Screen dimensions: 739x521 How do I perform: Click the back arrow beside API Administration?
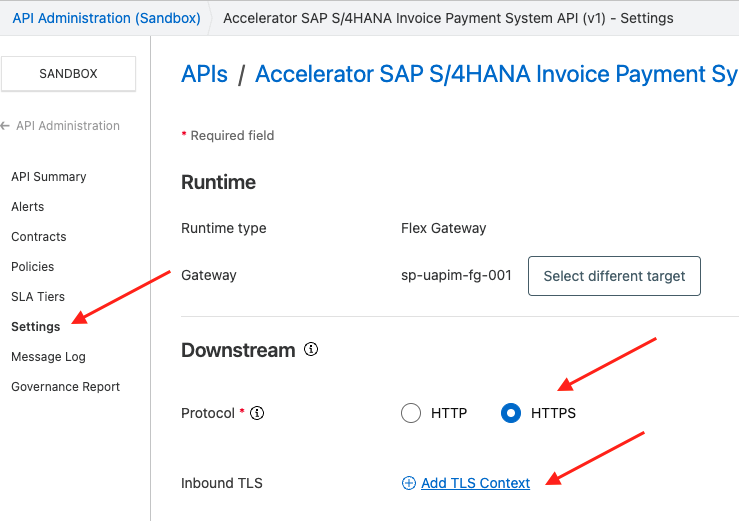click(x=5, y=126)
